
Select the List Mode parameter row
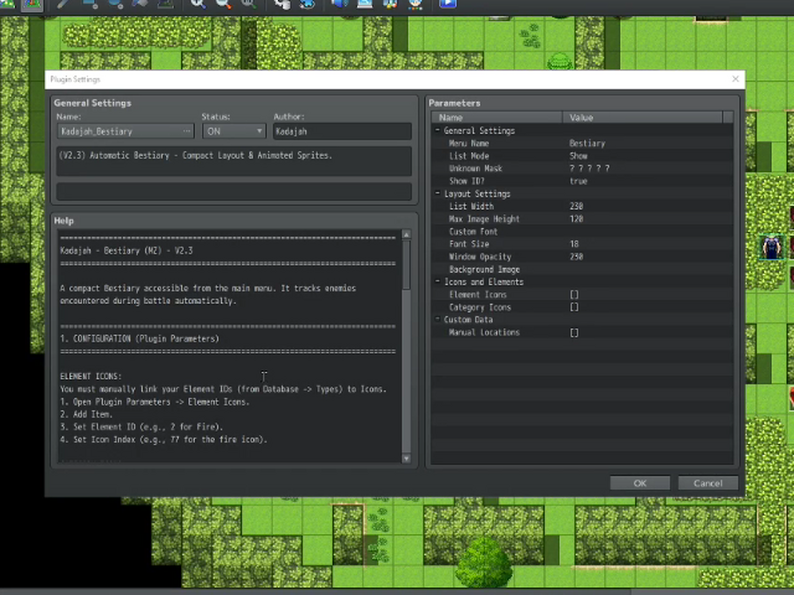pyautogui.click(x=582, y=156)
